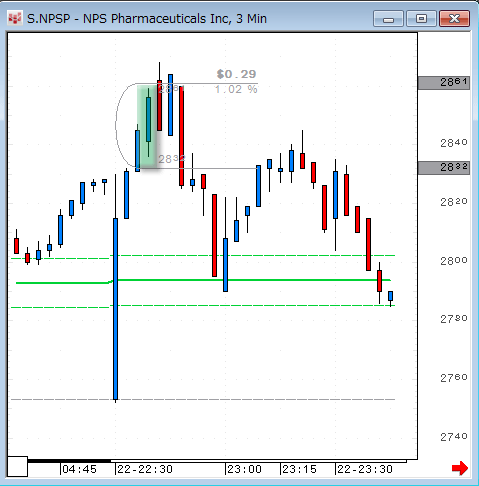Select the long red candle after the peak
Viewport: 479px width, 486px height.
(x=181, y=136)
